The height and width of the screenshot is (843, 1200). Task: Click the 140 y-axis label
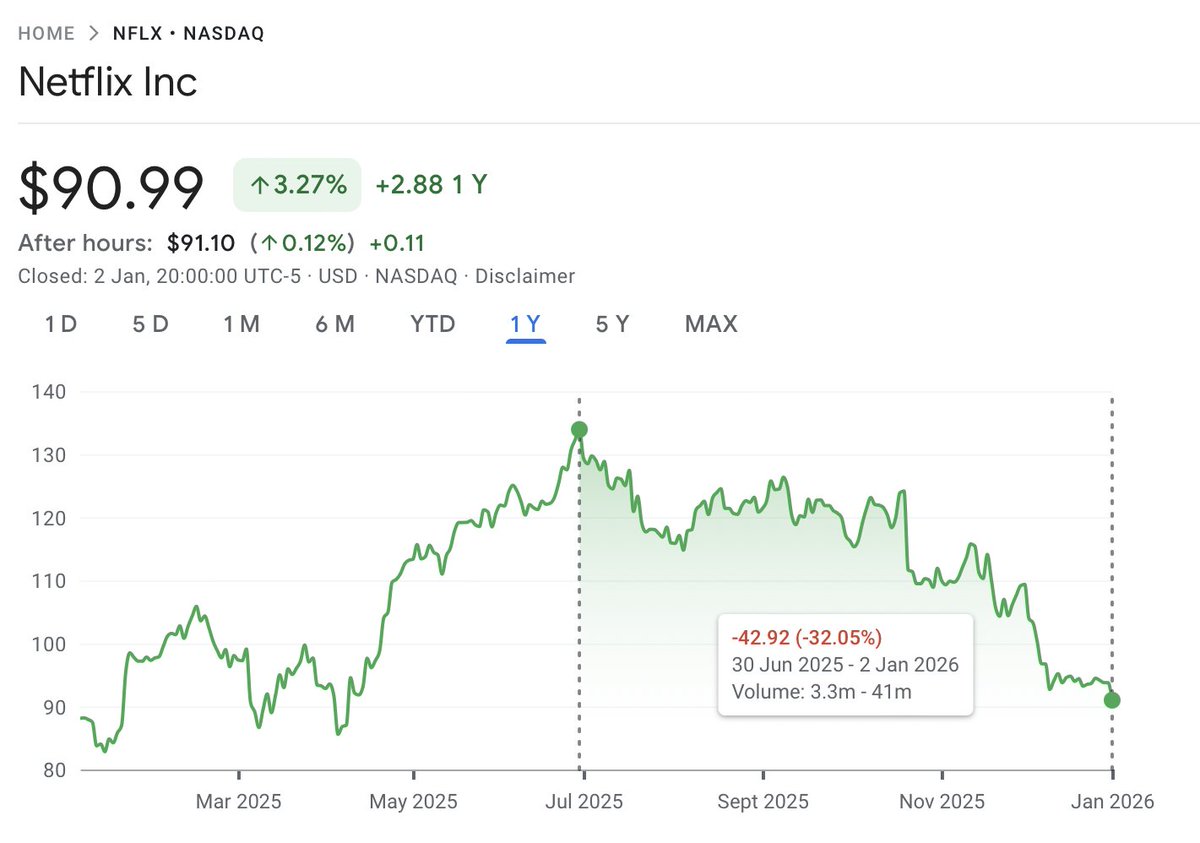click(48, 392)
